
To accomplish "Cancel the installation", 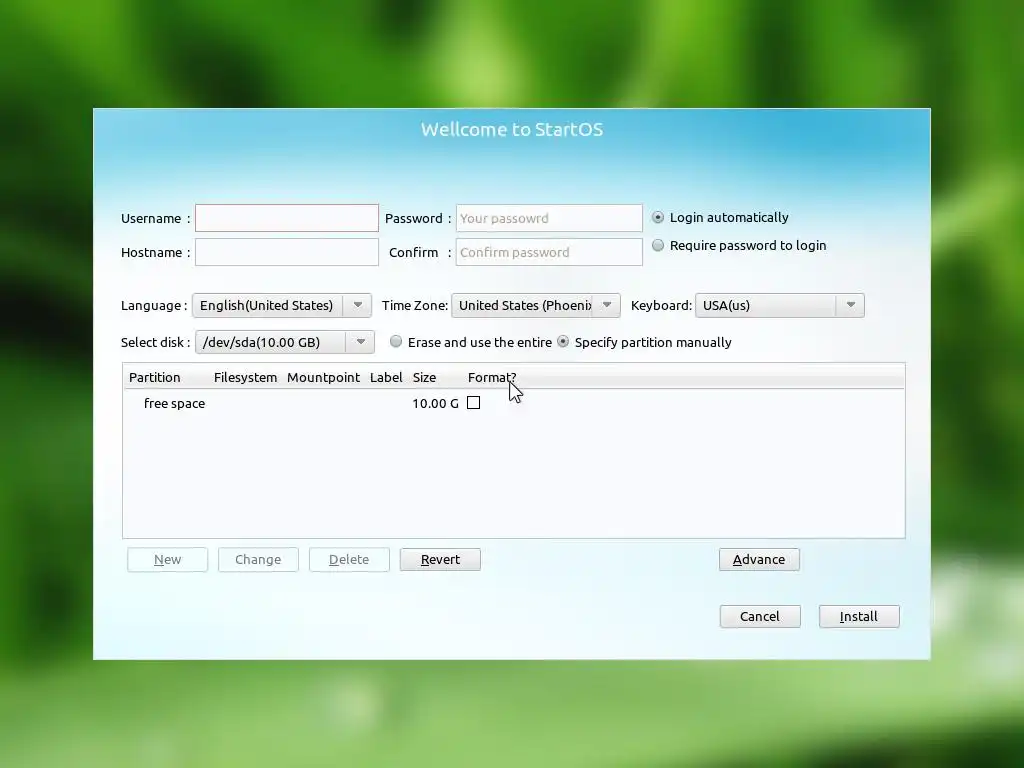I will (x=760, y=616).
